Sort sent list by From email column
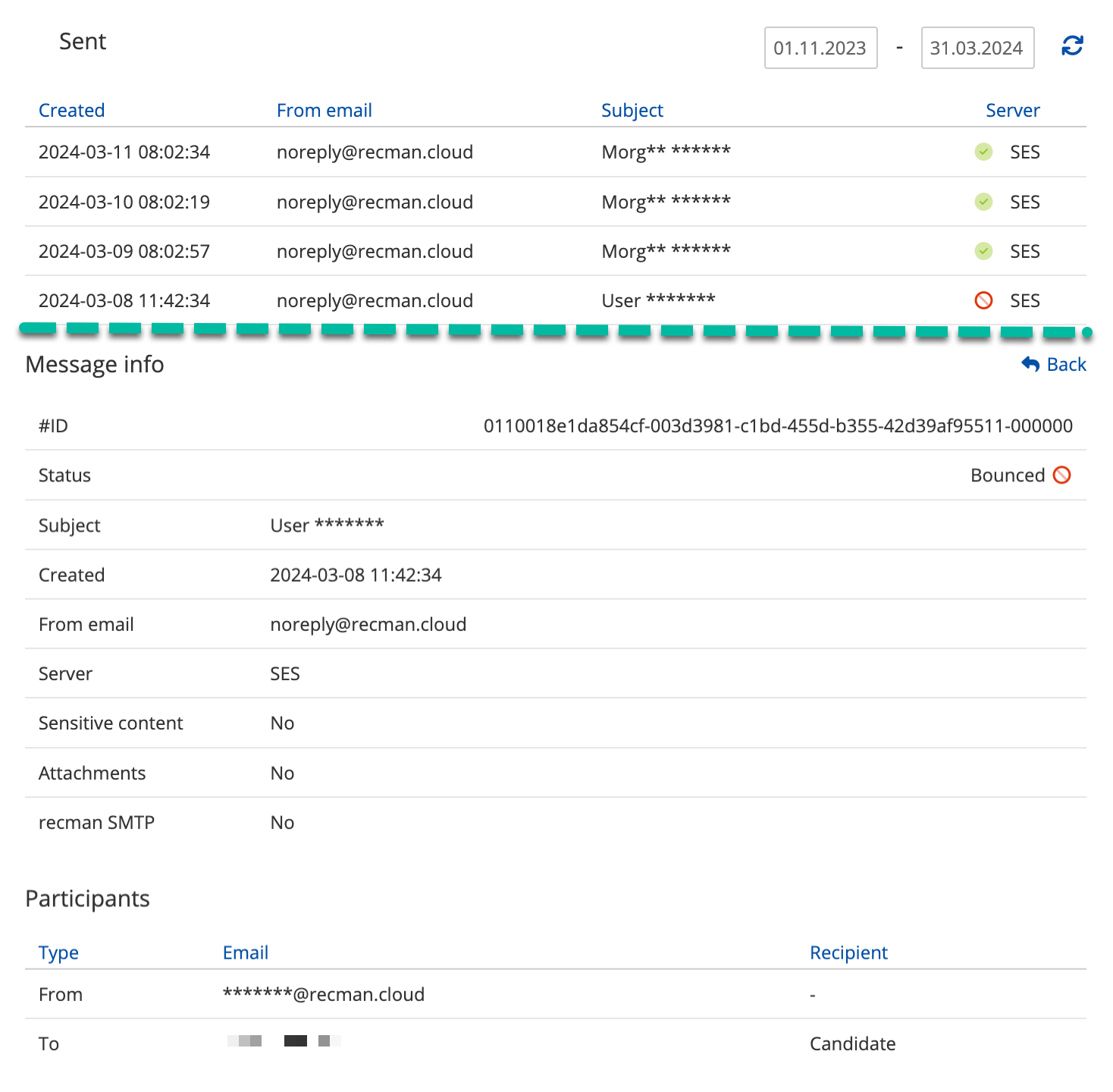1113x1092 pixels. click(324, 110)
